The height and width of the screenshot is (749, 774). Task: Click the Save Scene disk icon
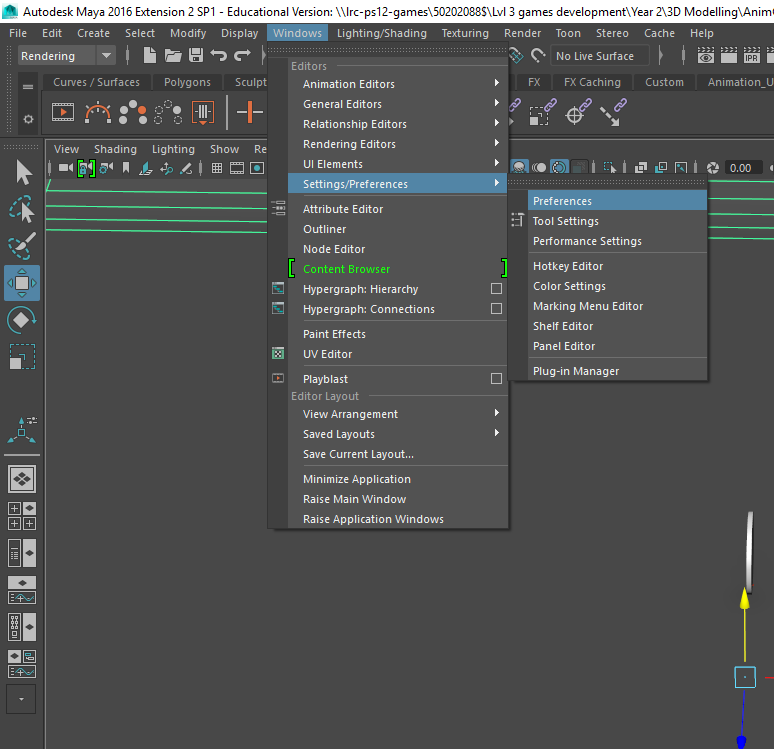[x=196, y=55]
